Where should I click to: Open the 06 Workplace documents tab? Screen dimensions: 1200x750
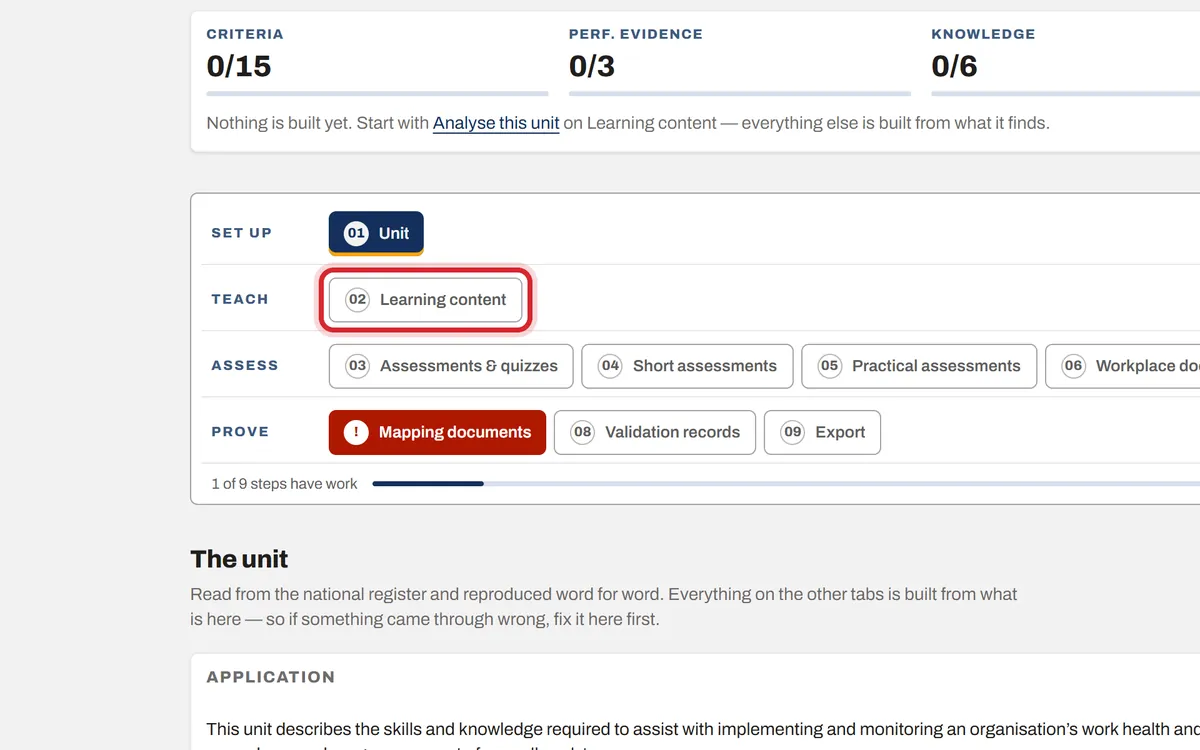click(1123, 366)
